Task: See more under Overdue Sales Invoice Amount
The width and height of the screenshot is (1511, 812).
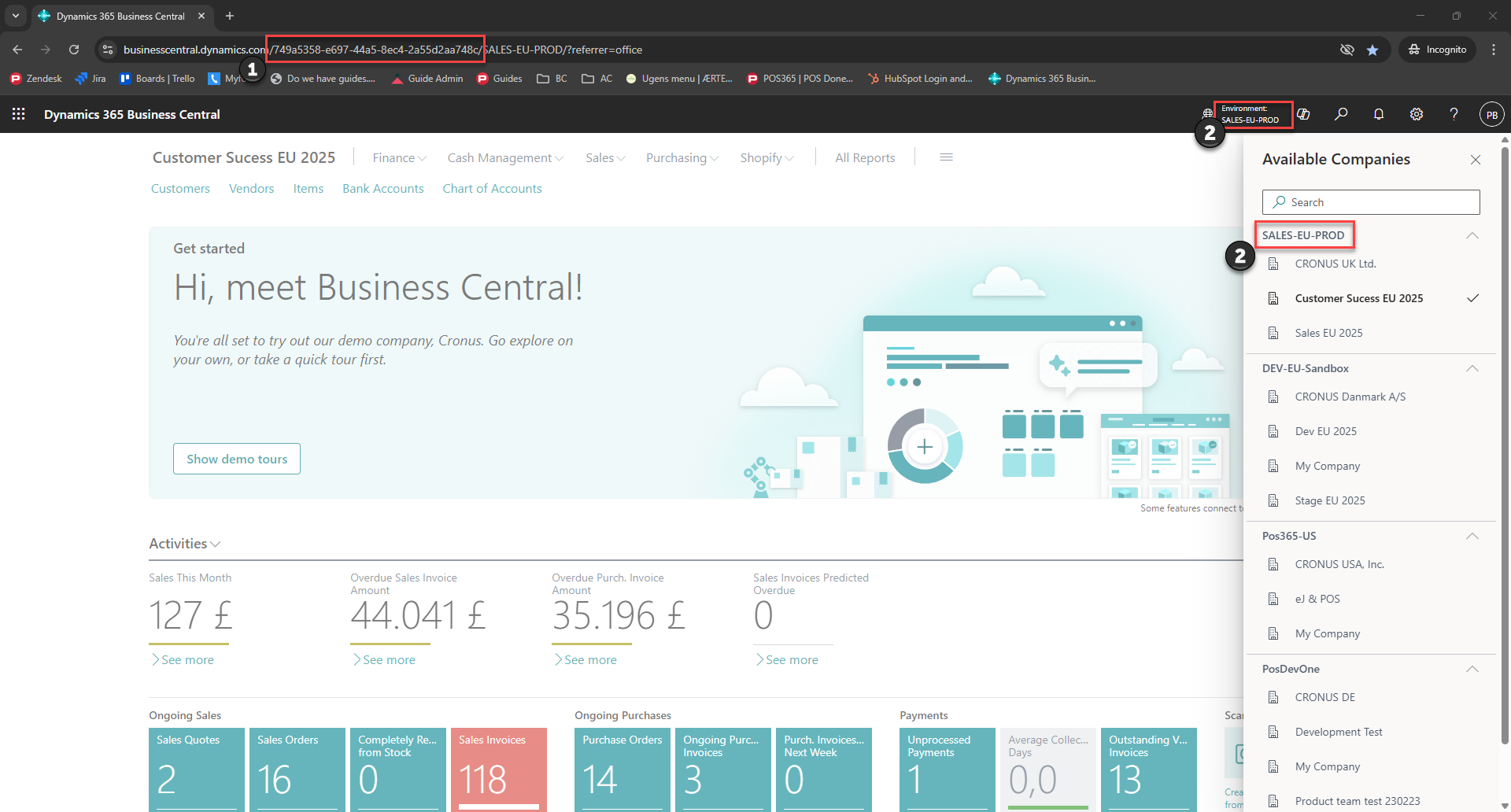Action: click(383, 660)
